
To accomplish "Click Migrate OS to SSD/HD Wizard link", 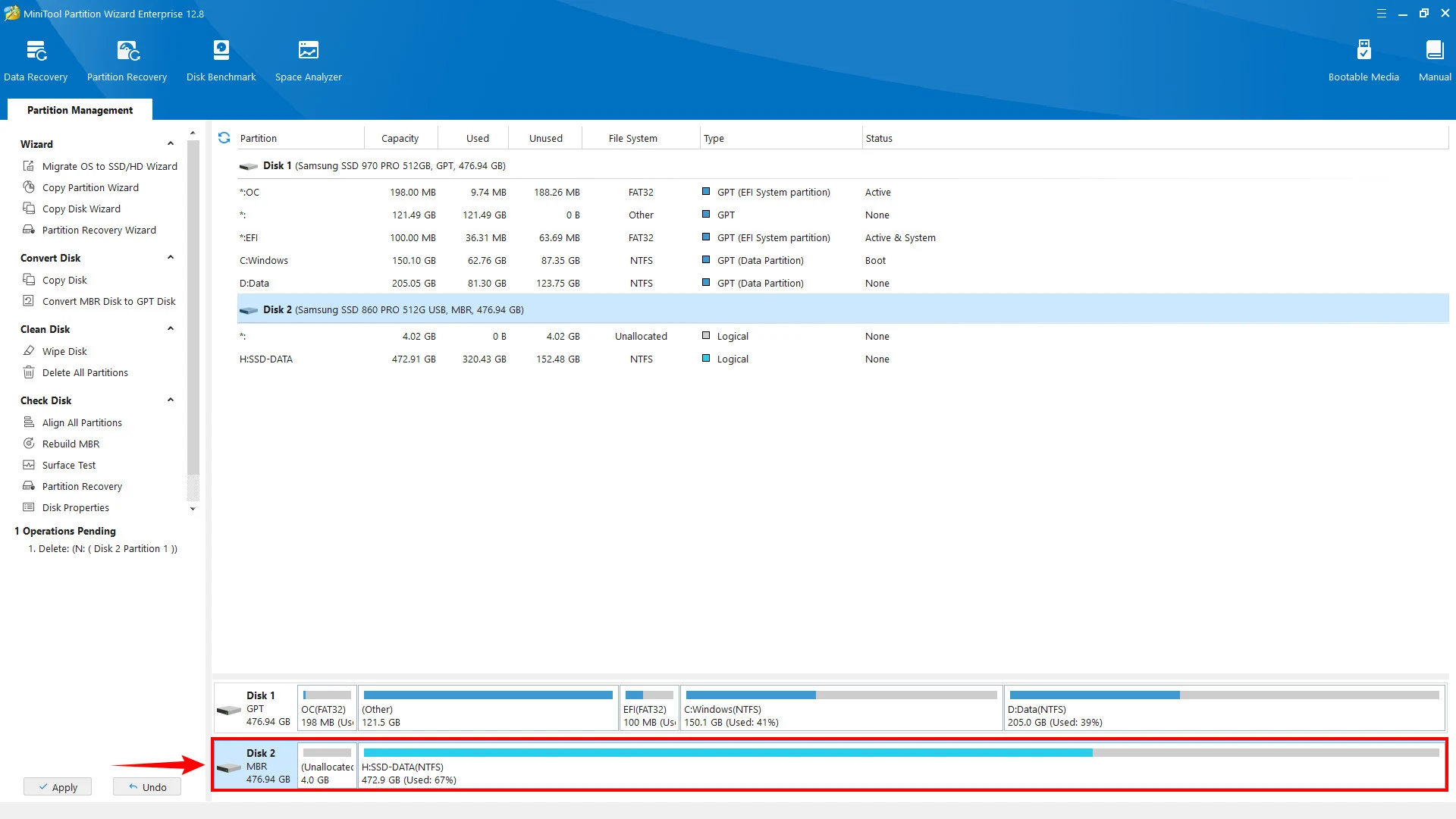I will pyautogui.click(x=110, y=166).
